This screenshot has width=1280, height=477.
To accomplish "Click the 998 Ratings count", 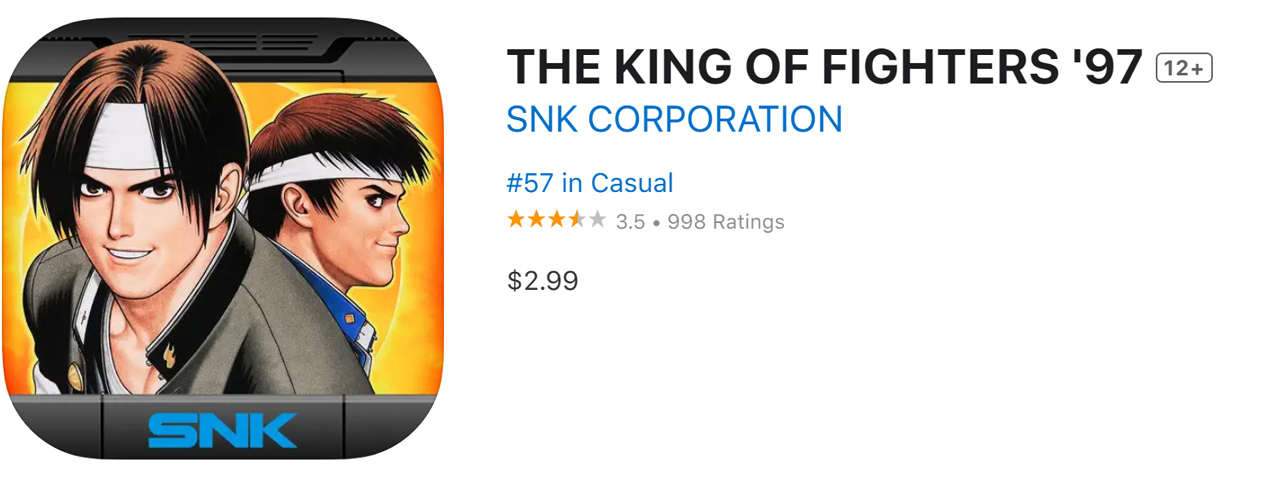I will point(726,222).
